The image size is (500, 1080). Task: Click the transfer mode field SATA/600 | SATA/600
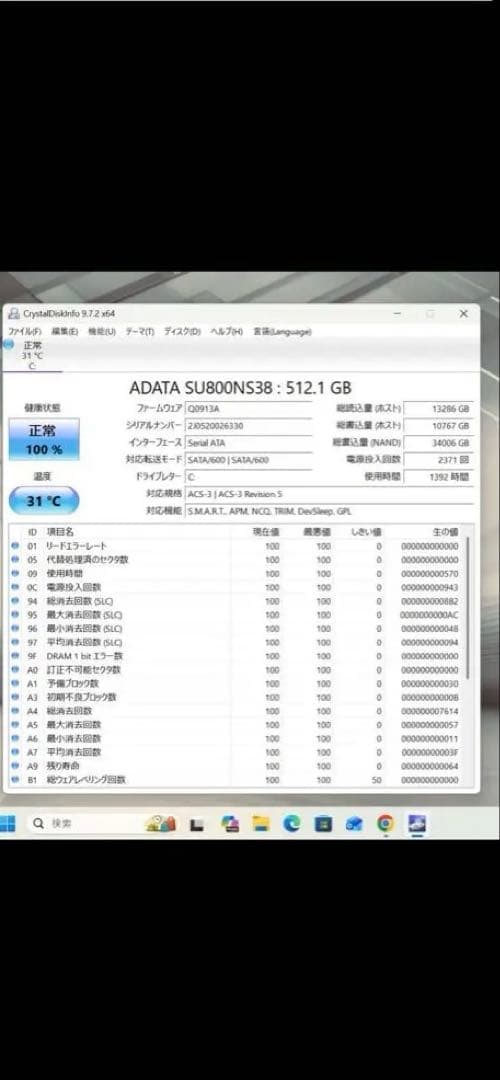tap(249, 460)
